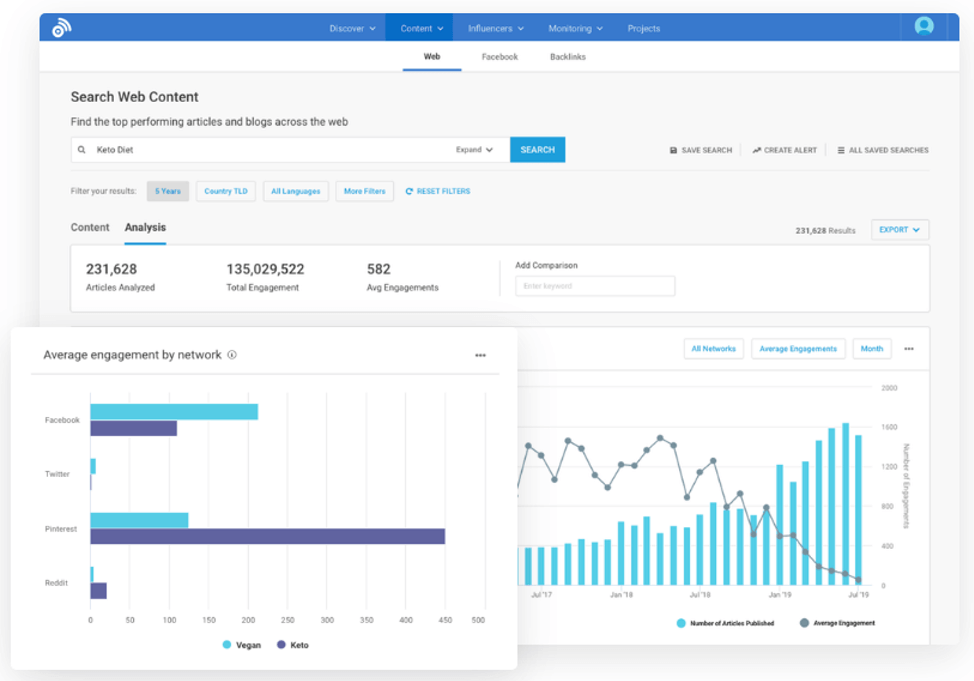
Task: Click the Reset Filters refresh icon
Action: pos(409,191)
